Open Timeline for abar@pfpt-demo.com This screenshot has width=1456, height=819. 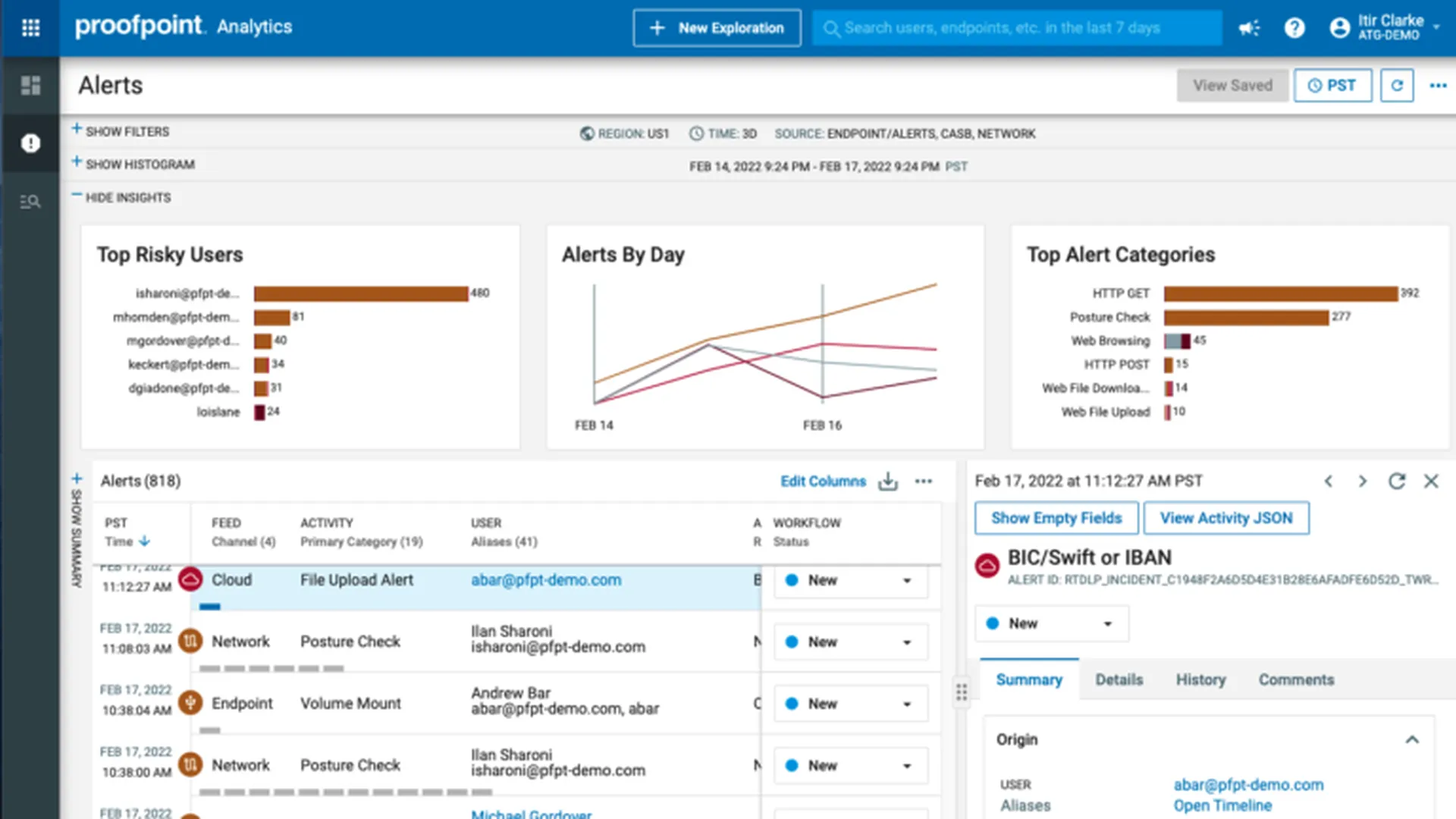pos(1222,805)
